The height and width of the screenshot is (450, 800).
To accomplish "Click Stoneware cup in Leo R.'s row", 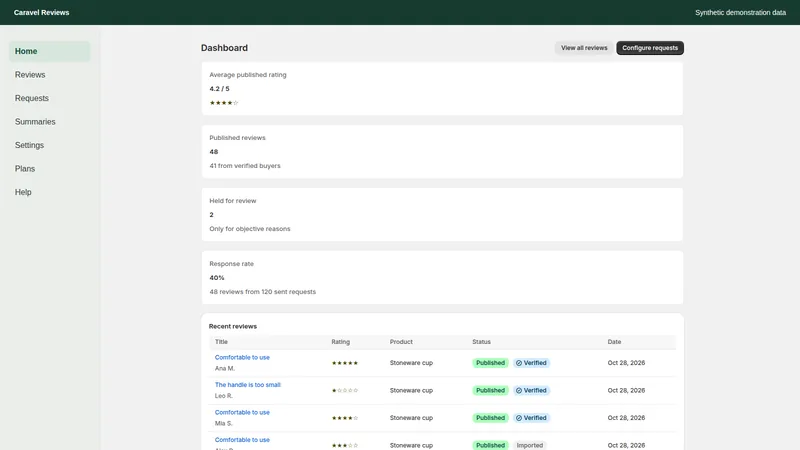I will point(411,391).
